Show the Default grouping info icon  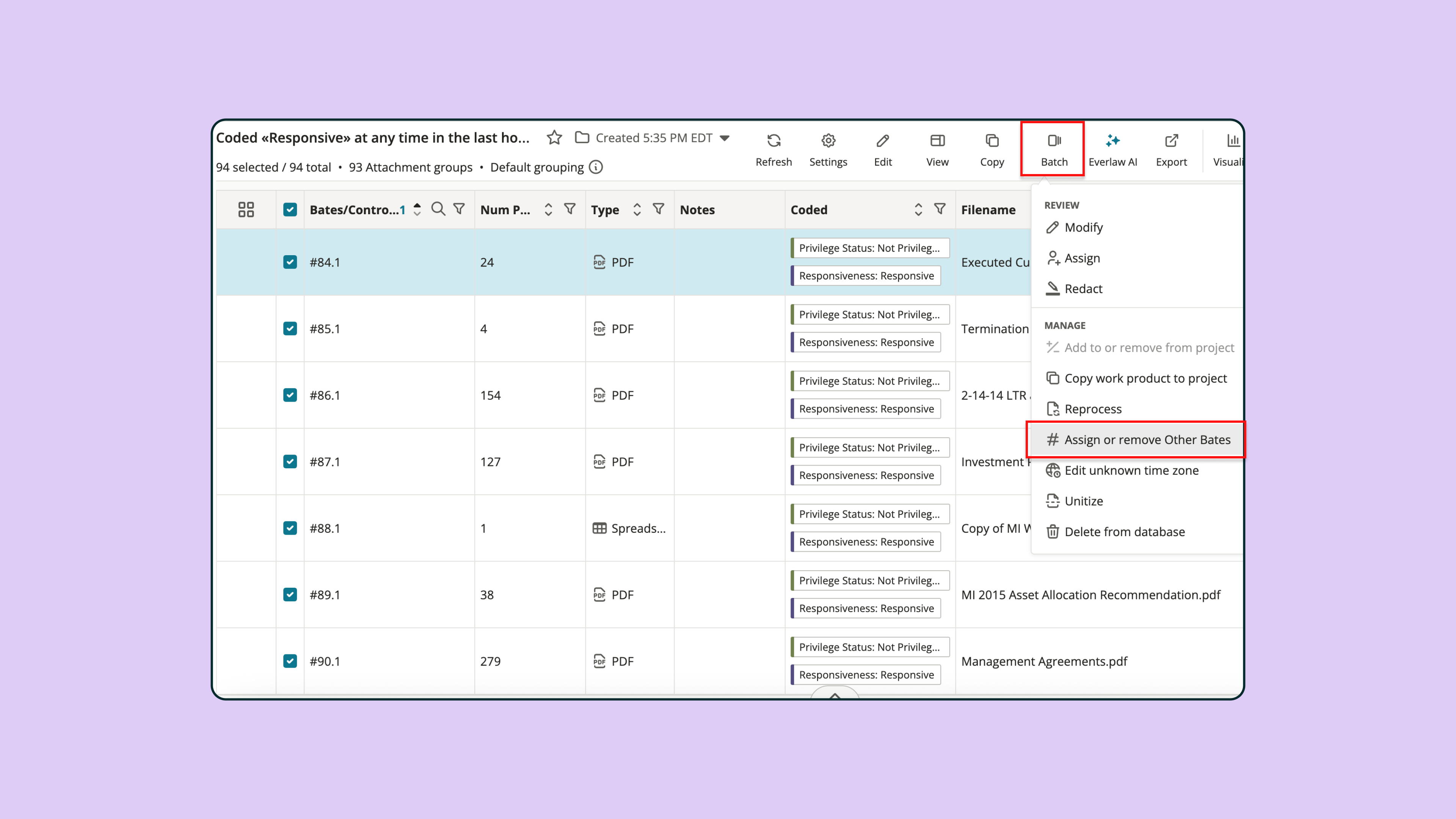pos(596,167)
